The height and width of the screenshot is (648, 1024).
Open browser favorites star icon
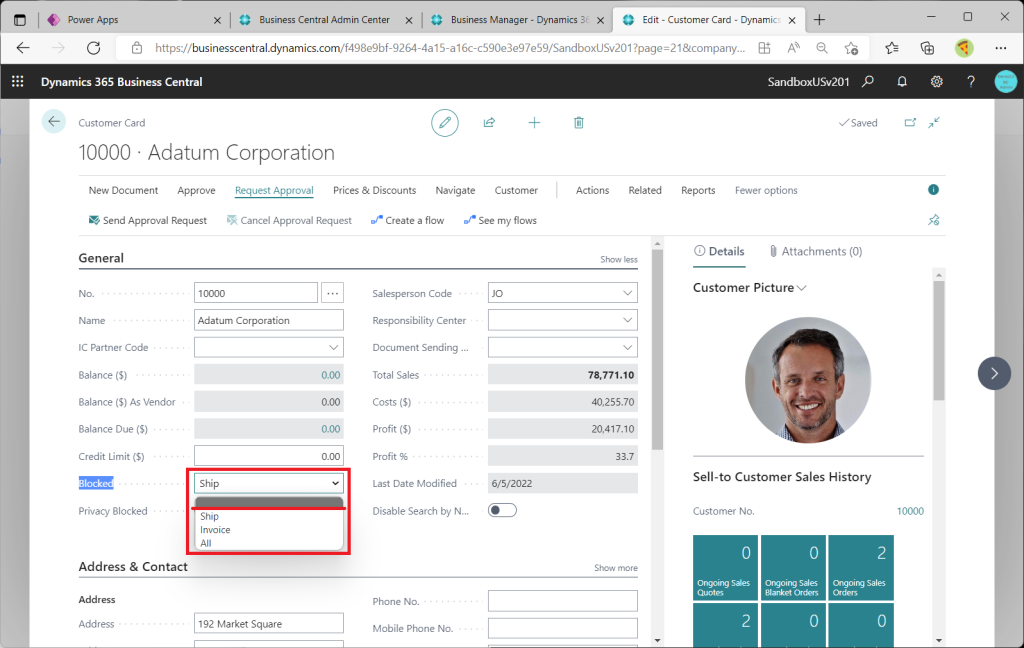click(891, 48)
